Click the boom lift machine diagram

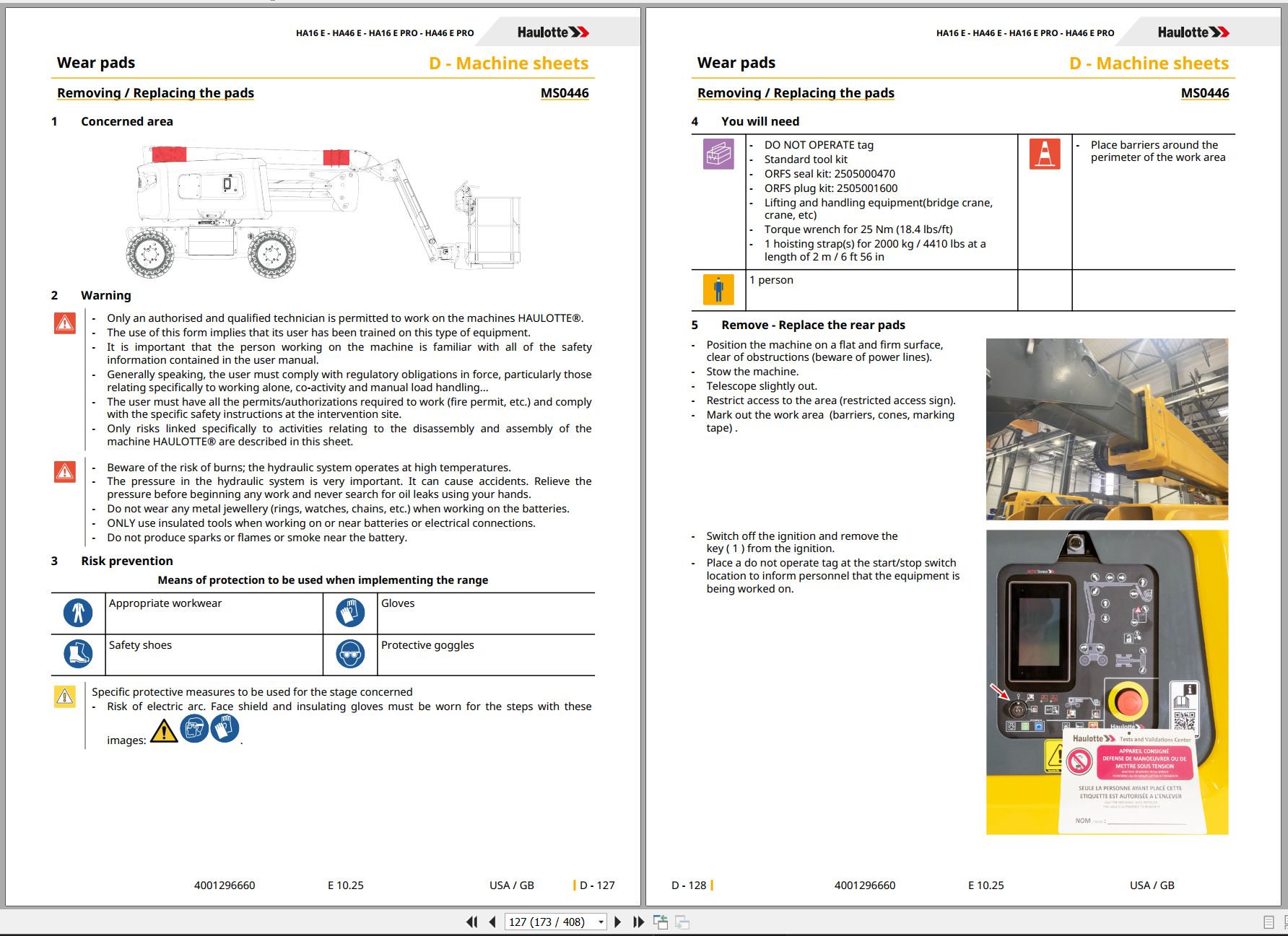coord(323,211)
